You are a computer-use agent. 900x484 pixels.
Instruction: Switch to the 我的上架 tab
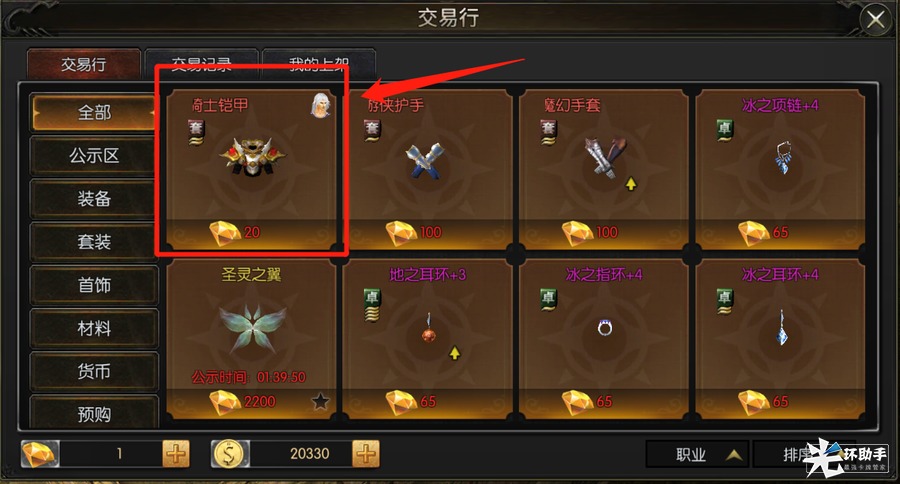[x=319, y=63]
